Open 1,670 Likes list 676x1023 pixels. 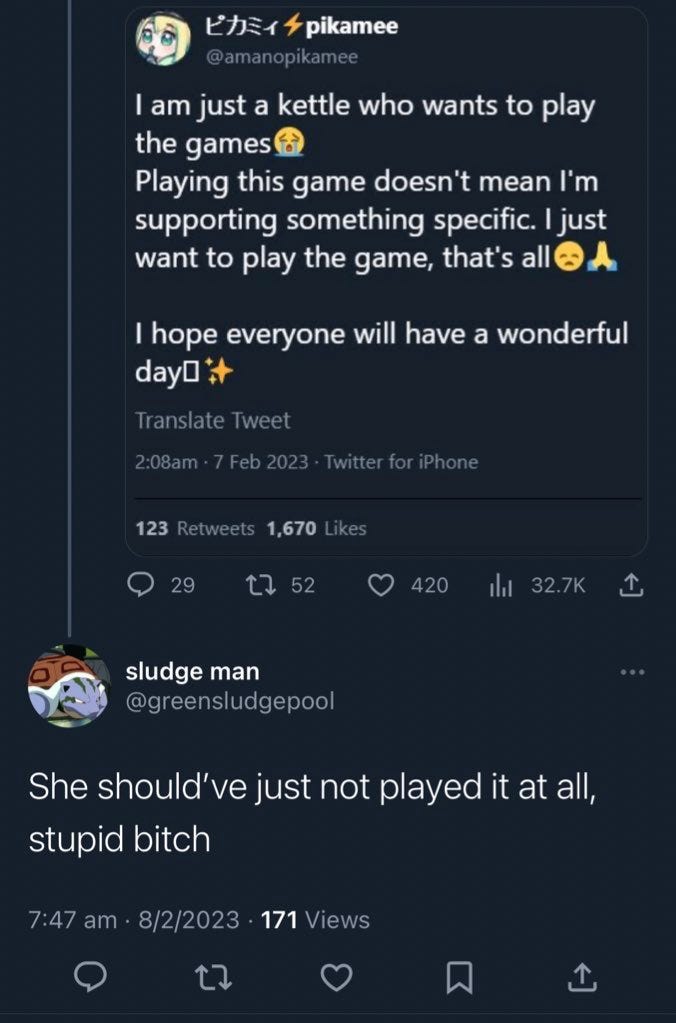pos(316,528)
